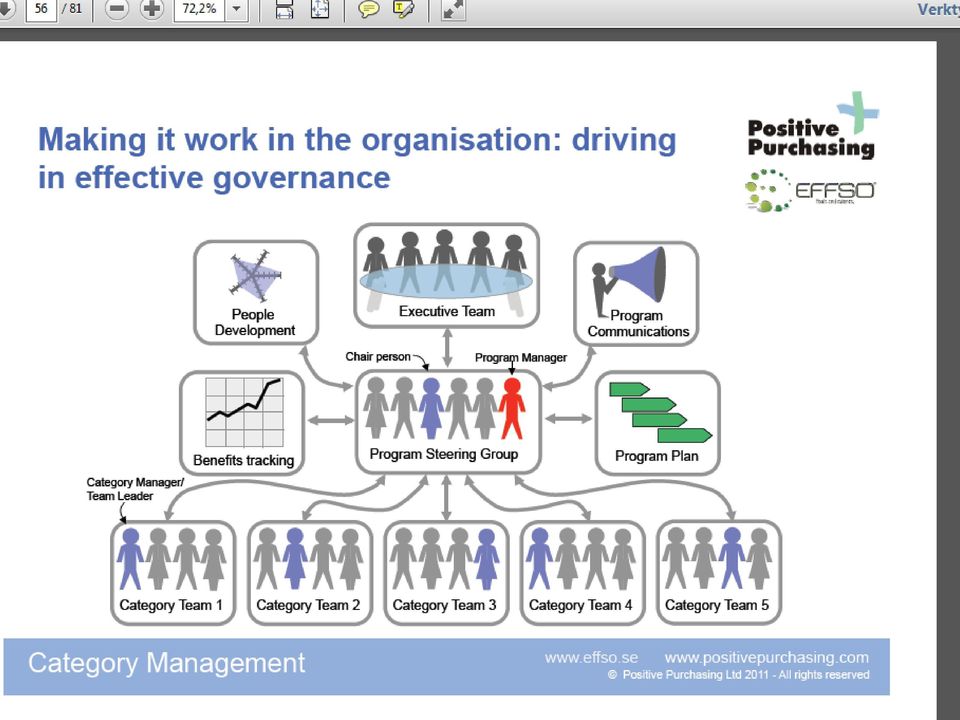Click the '/ 81' total page count

72,8
